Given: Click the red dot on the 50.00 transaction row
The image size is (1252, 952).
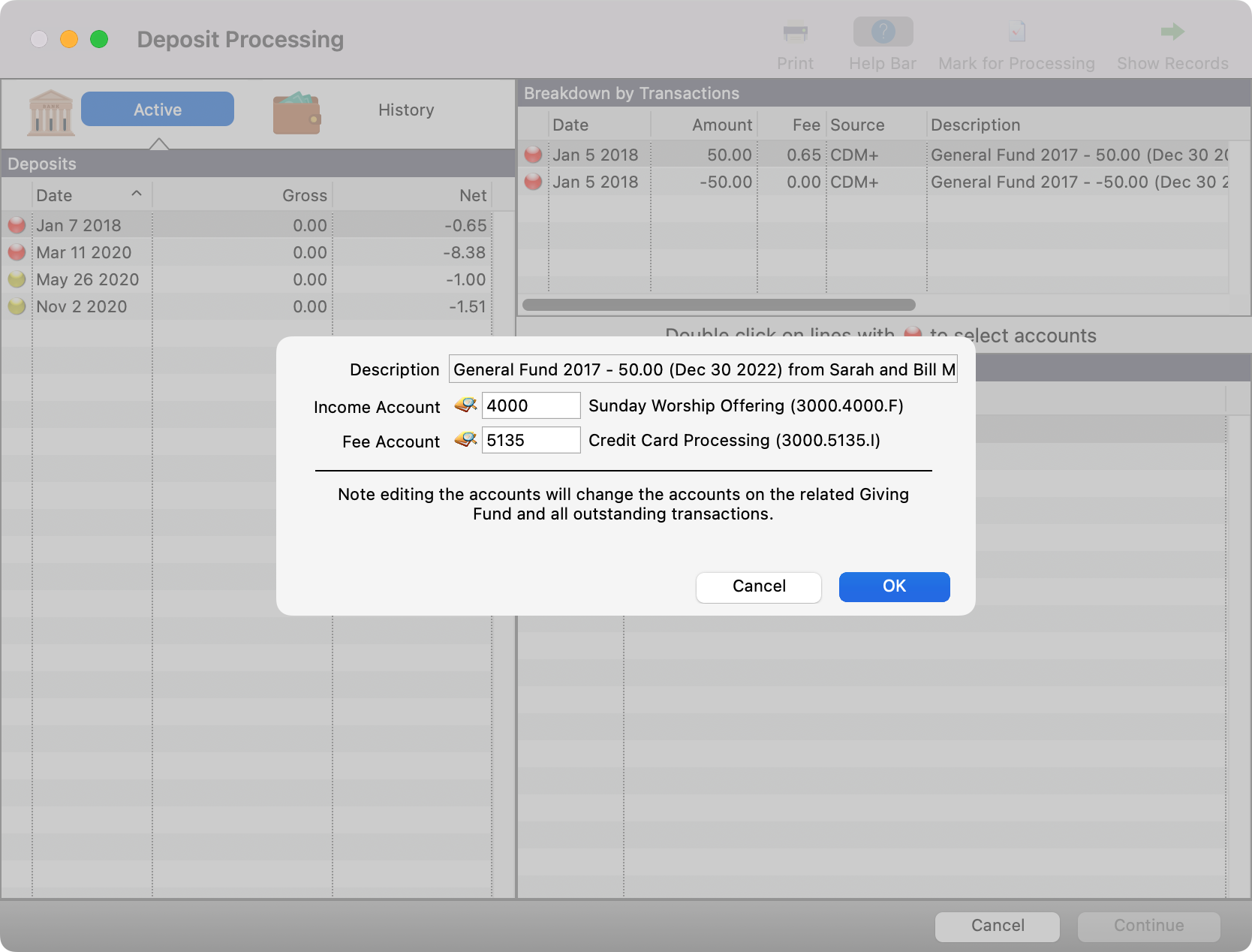Looking at the screenshot, I should [x=533, y=155].
